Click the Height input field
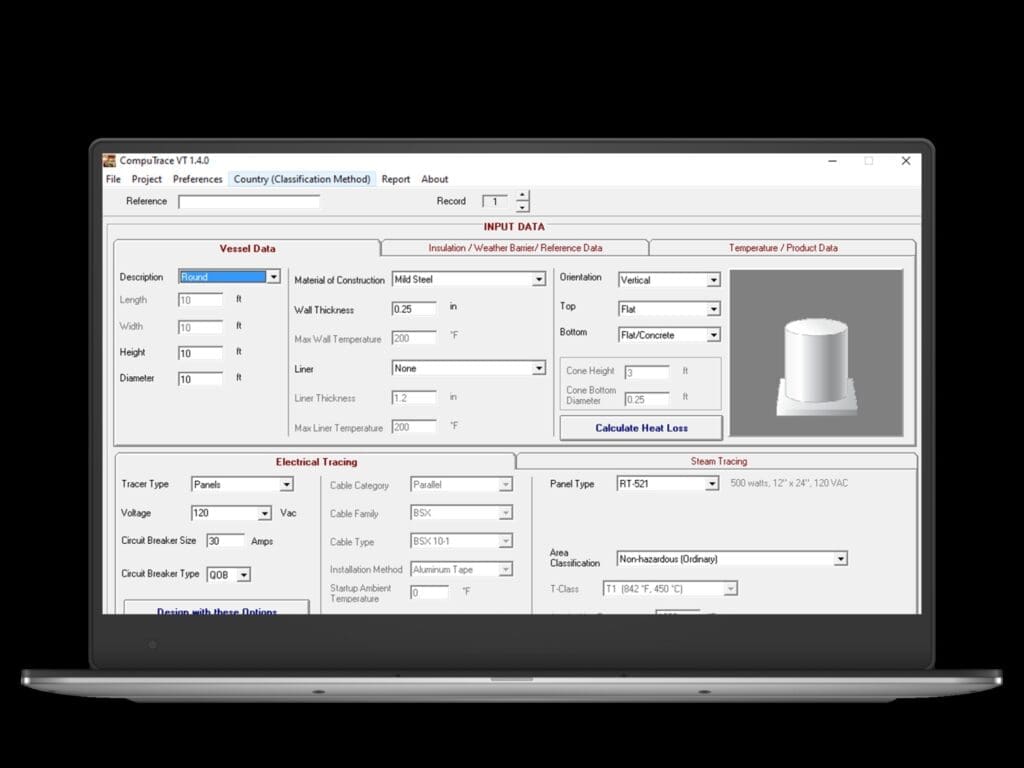Viewport: 1024px width, 768px height. click(x=200, y=353)
